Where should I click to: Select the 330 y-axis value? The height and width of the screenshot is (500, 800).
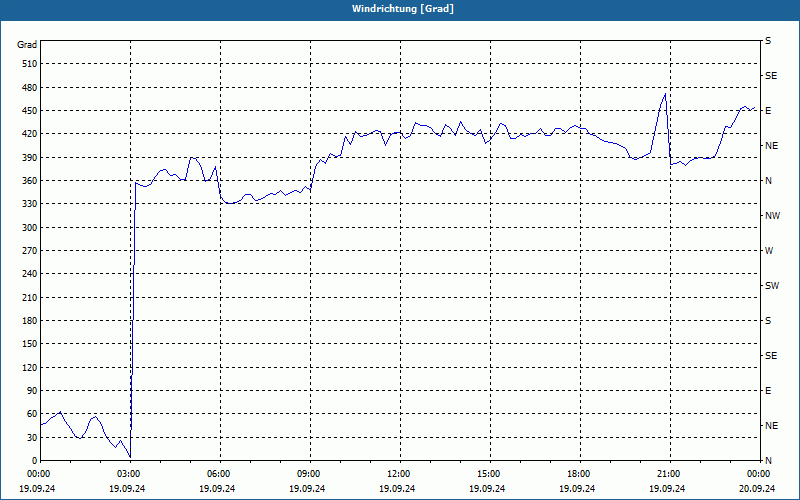pos(30,204)
